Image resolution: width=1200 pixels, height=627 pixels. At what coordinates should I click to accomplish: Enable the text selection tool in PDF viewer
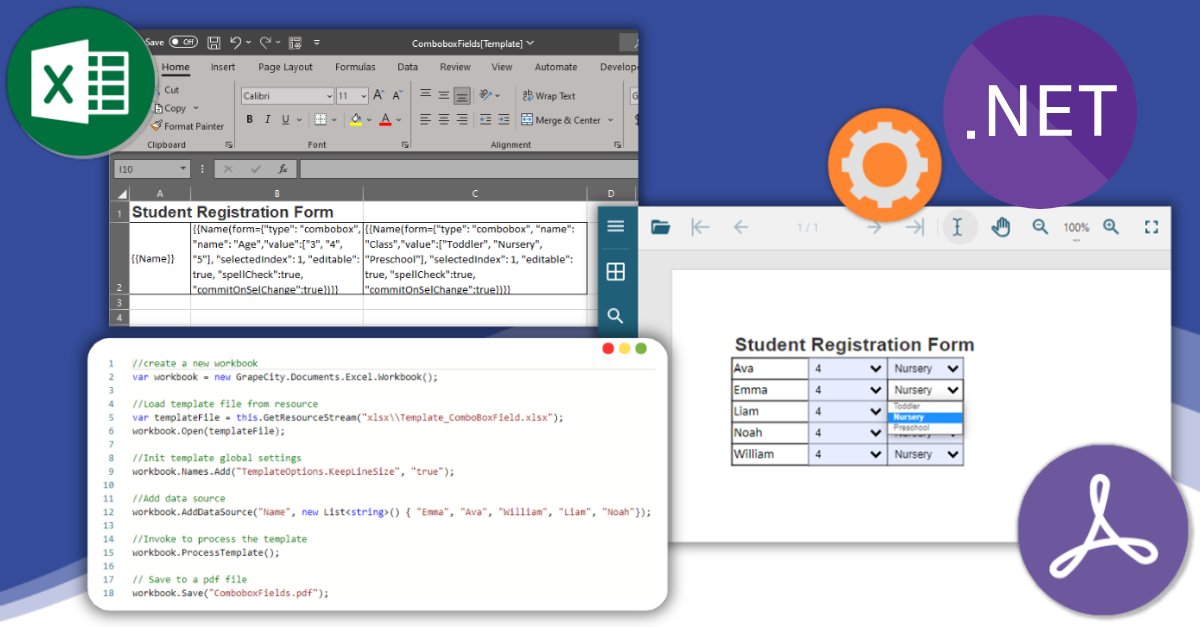tap(958, 227)
